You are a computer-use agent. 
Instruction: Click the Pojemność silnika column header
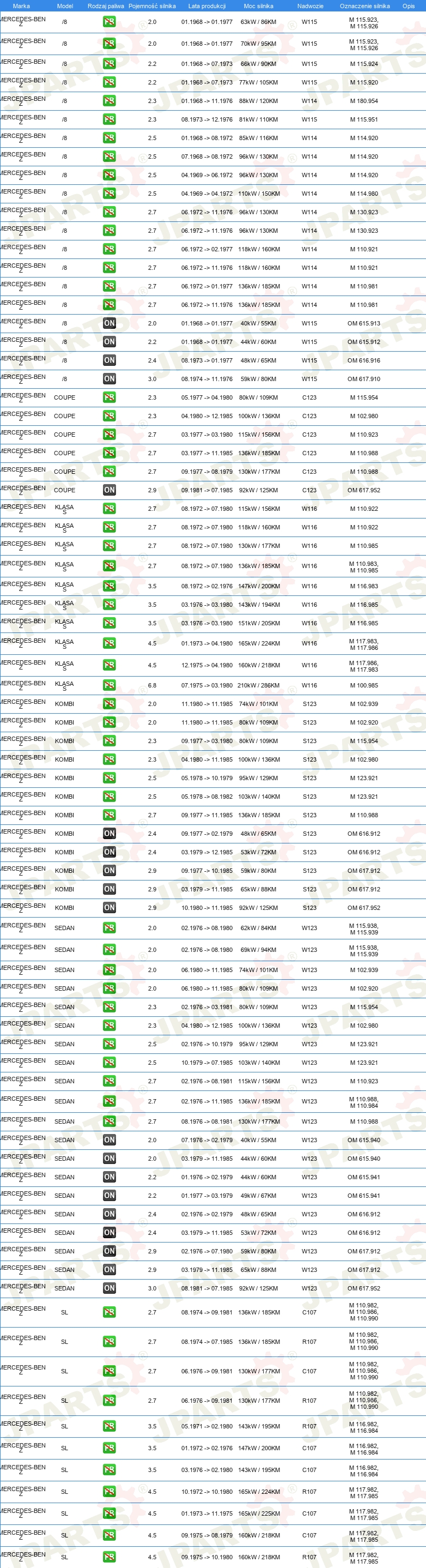pyautogui.click(x=152, y=6)
